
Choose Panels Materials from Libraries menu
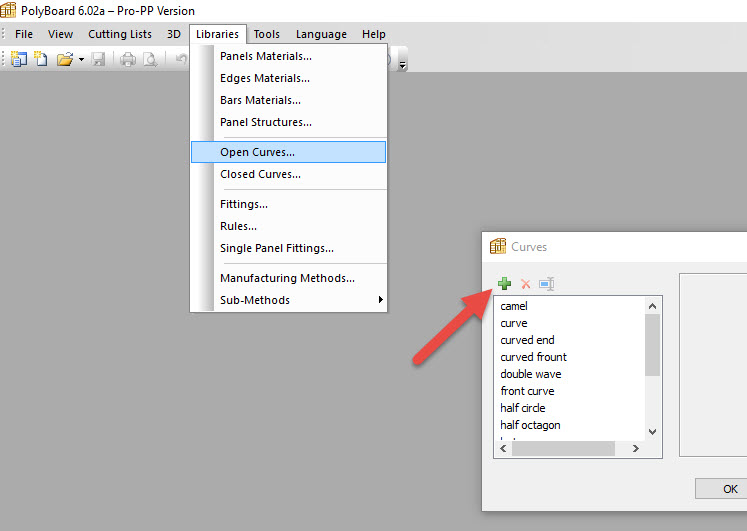tap(289, 56)
